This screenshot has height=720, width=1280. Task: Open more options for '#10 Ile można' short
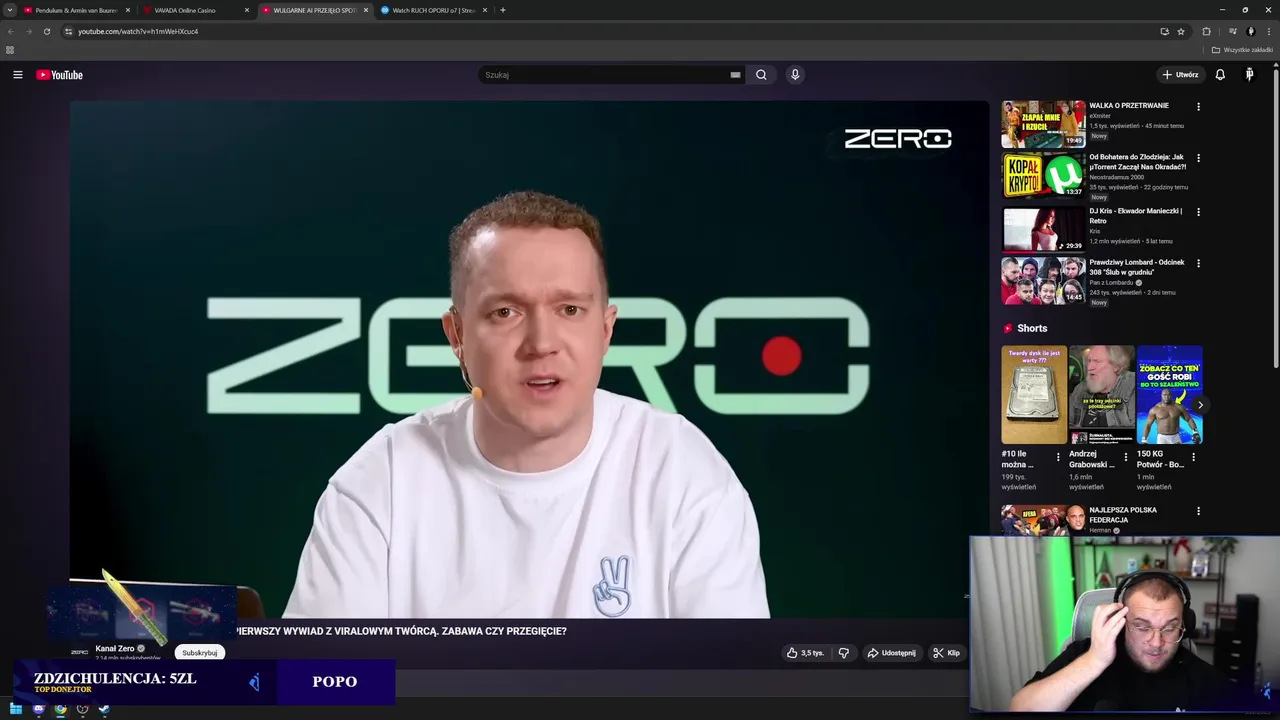(1058, 457)
